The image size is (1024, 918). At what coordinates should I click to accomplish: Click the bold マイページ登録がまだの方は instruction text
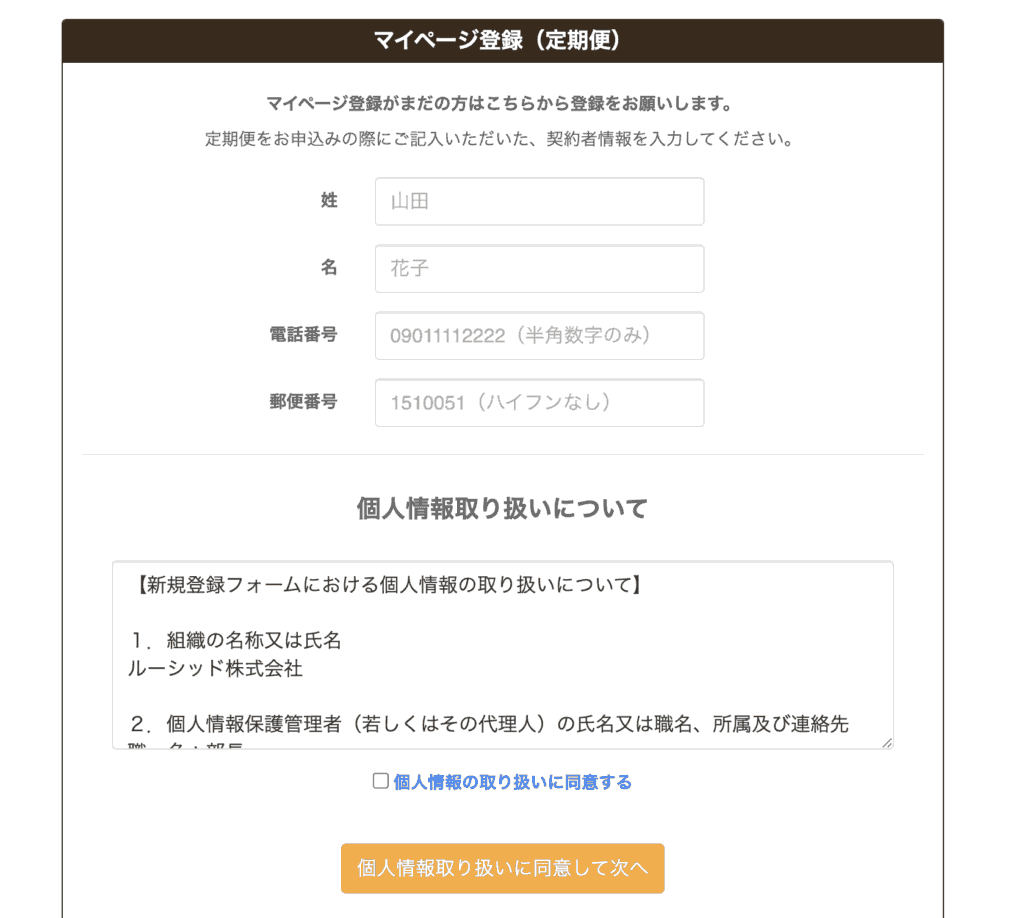pyautogui.click(x=500, y=104)
